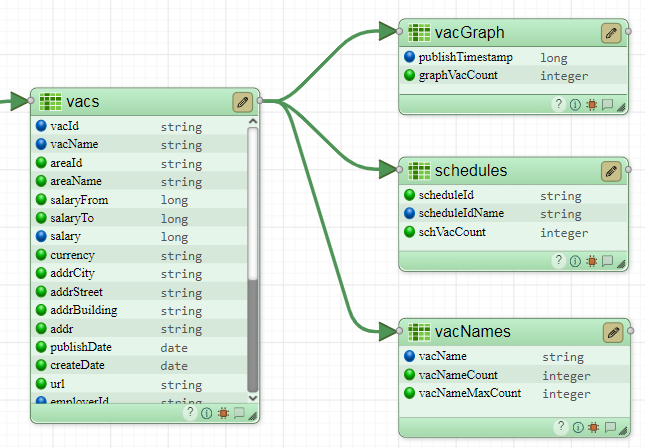Viewport: 645px width, 448px height.
Task: Show the info icon on schedules node
Action: click(575, 261)
